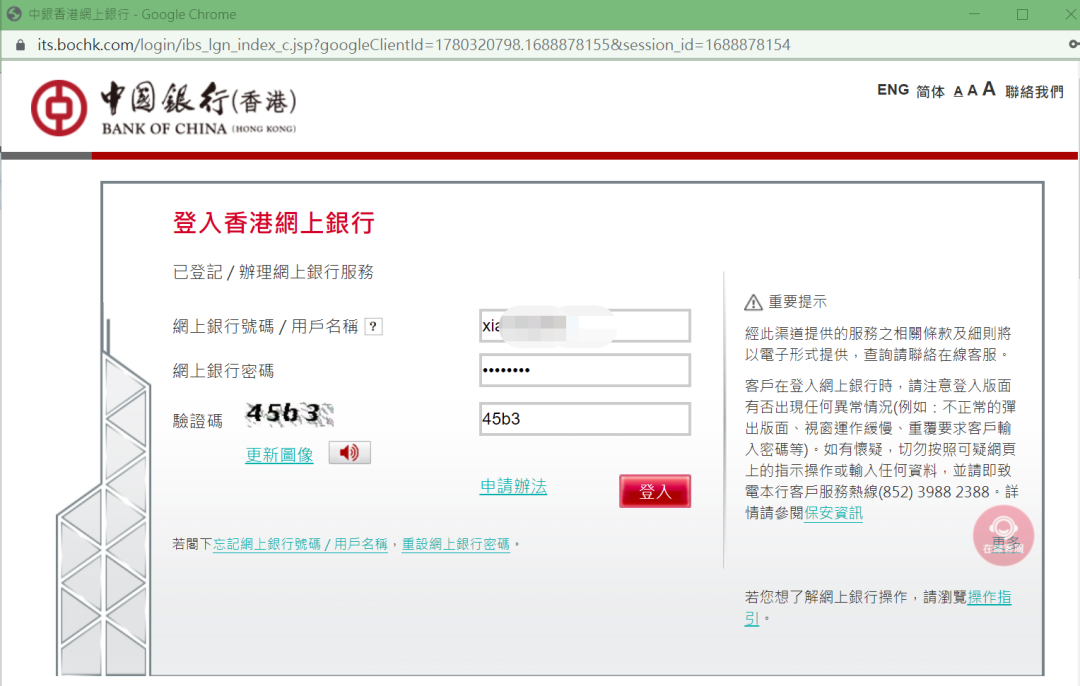Click the captcha image showing 45b3
This screenshot has height=686, width=1080.
[x=289, y=413]
